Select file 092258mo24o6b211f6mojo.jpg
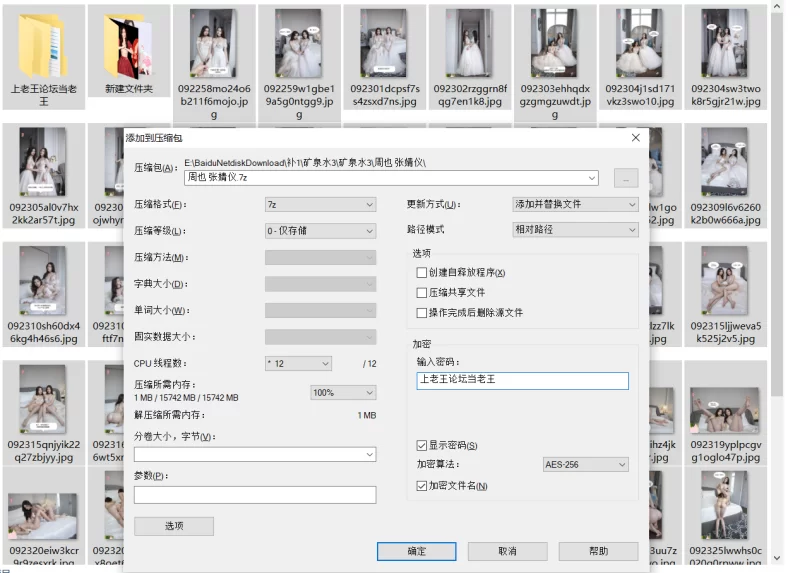Viewport: 800px width, 573px height. pyautogui.click(x=214, y=45)
